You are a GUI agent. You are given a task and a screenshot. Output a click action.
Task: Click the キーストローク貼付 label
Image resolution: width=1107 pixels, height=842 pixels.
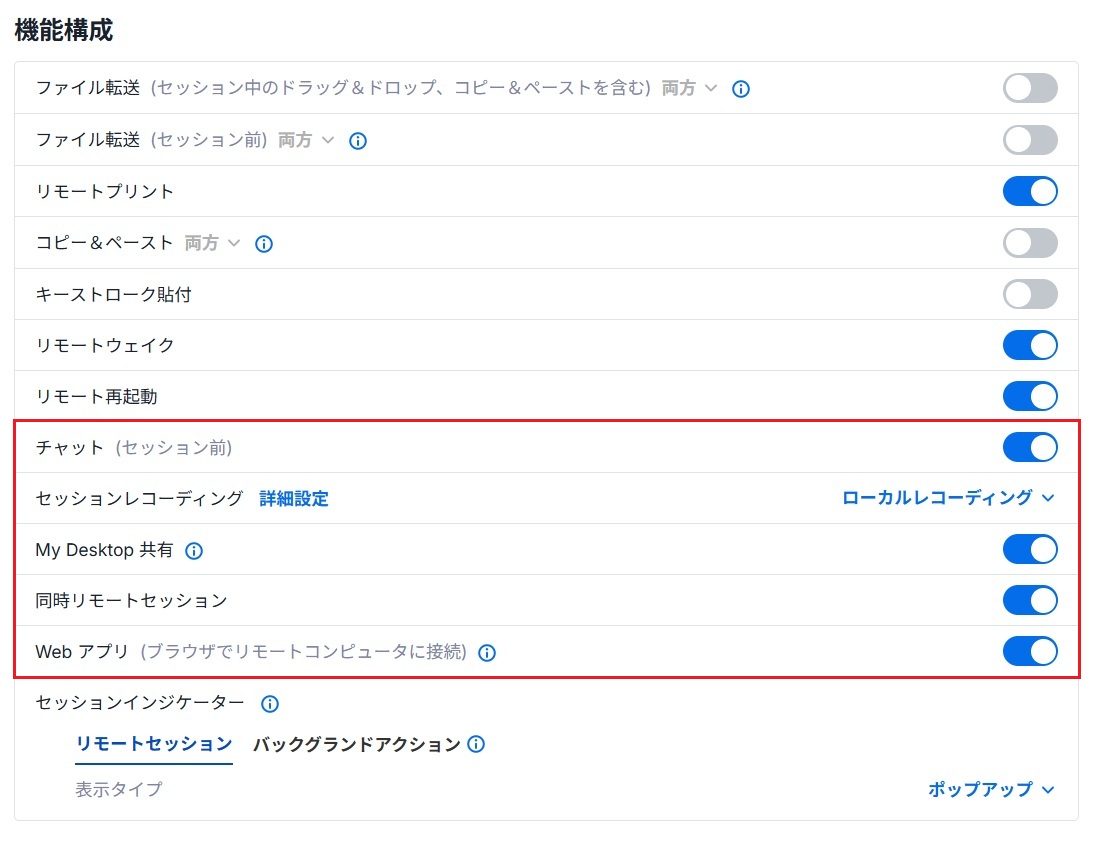pos(114,294)
